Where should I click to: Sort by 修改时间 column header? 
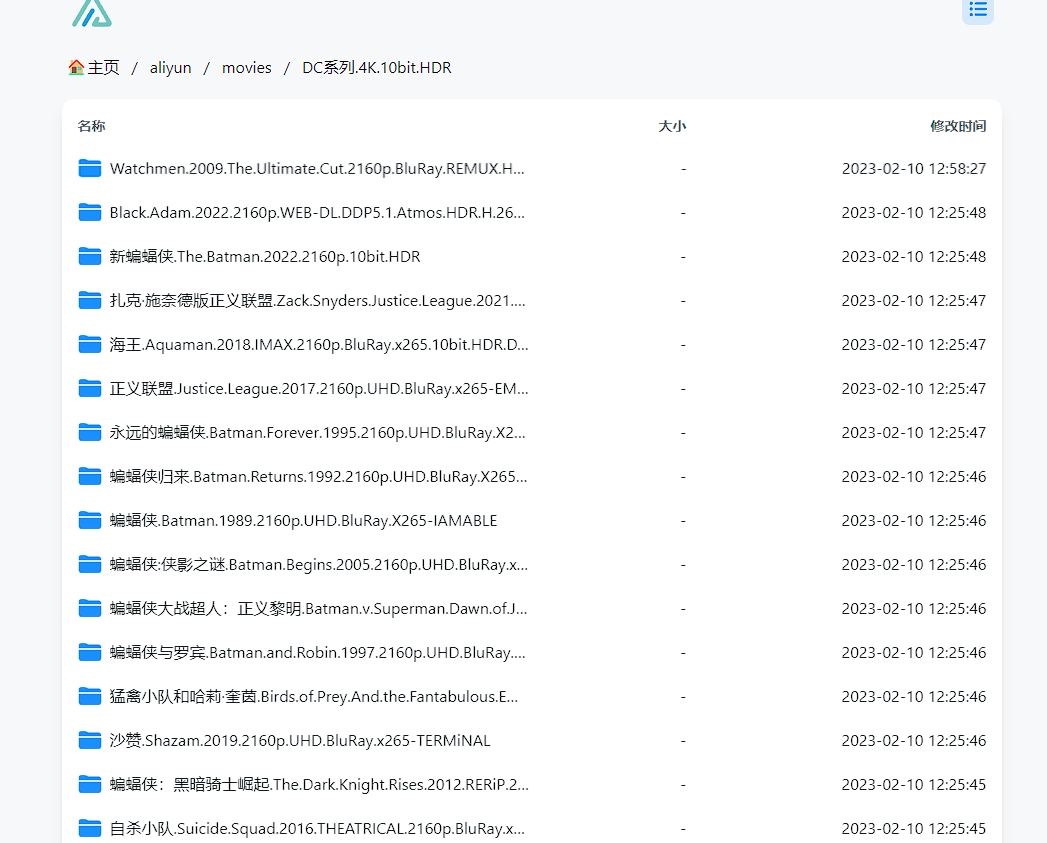coord(958,126)
